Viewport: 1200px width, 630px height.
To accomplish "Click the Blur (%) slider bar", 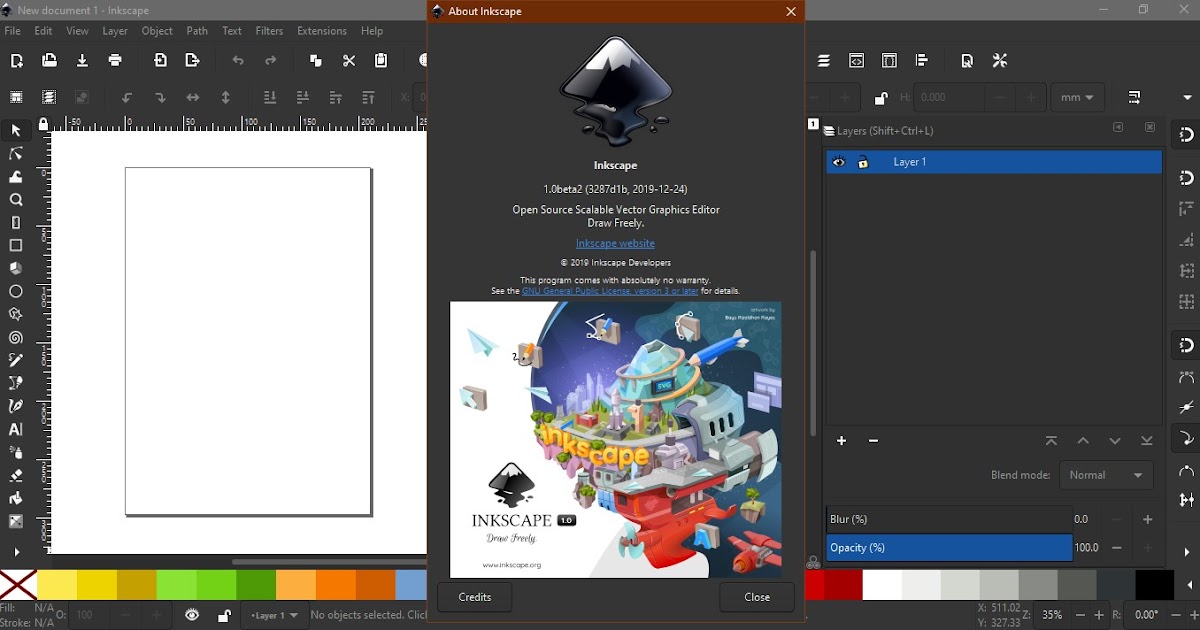I will [x=949, y=519].
